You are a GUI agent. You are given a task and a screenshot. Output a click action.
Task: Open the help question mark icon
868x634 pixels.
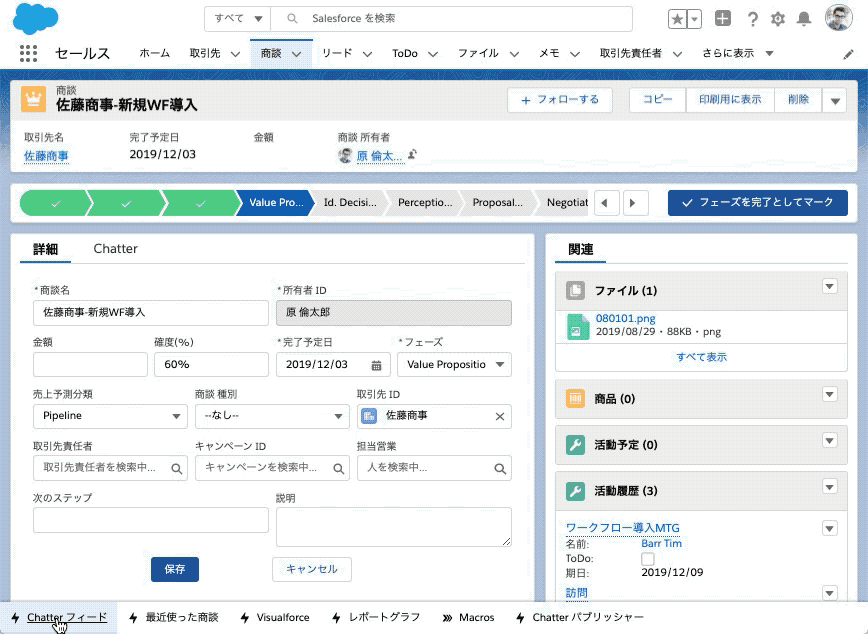tap(752, 19)
